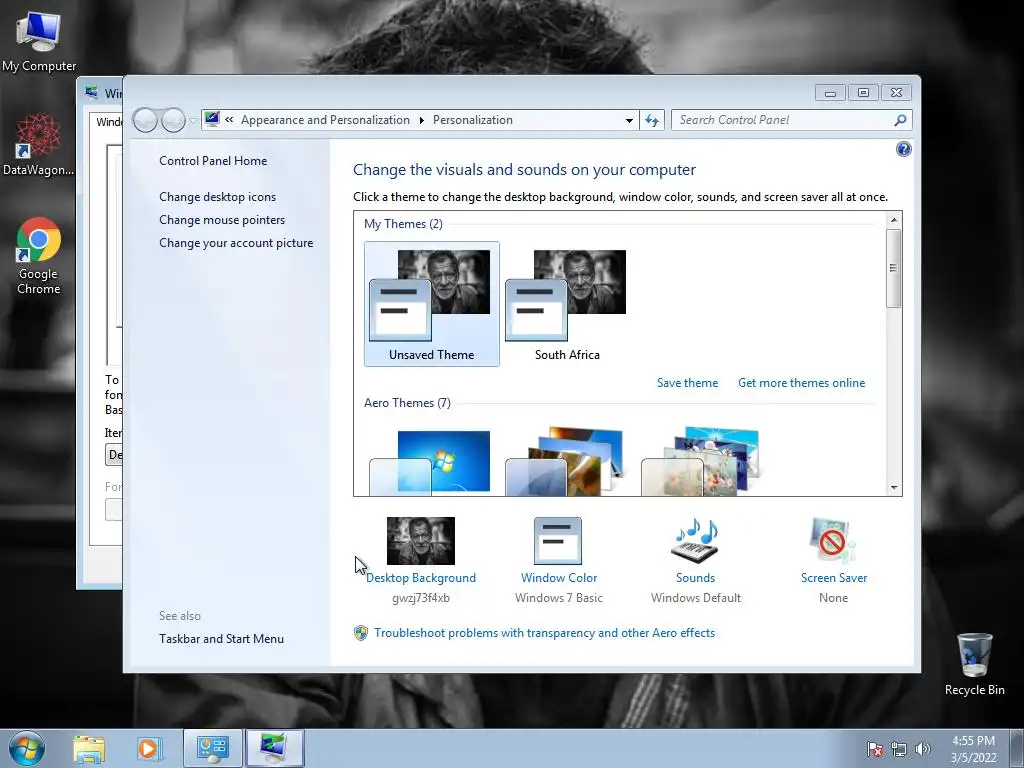Click the Control Panel icon in the address bar

(212, 120)
